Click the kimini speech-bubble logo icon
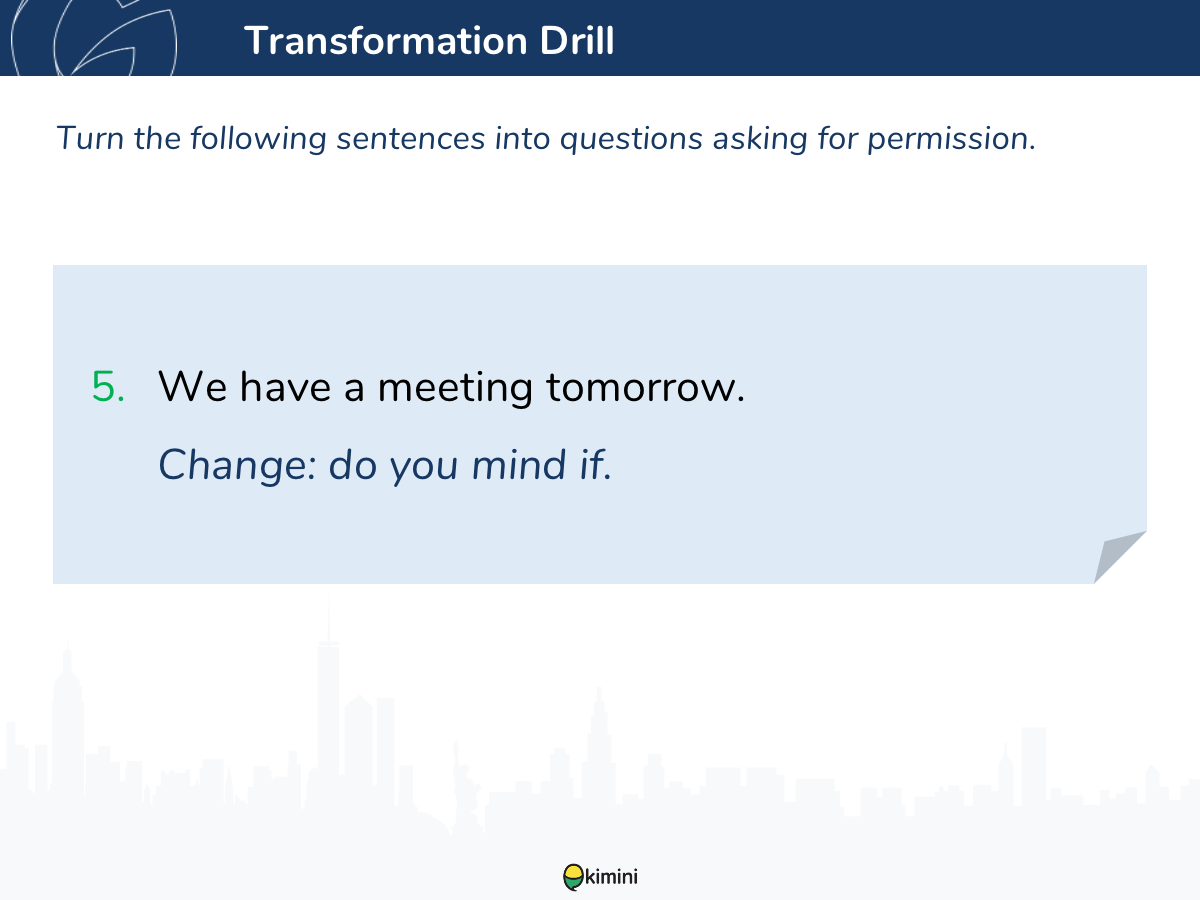The width and height of the screenshot is (1200, 900). coord(573,877)
